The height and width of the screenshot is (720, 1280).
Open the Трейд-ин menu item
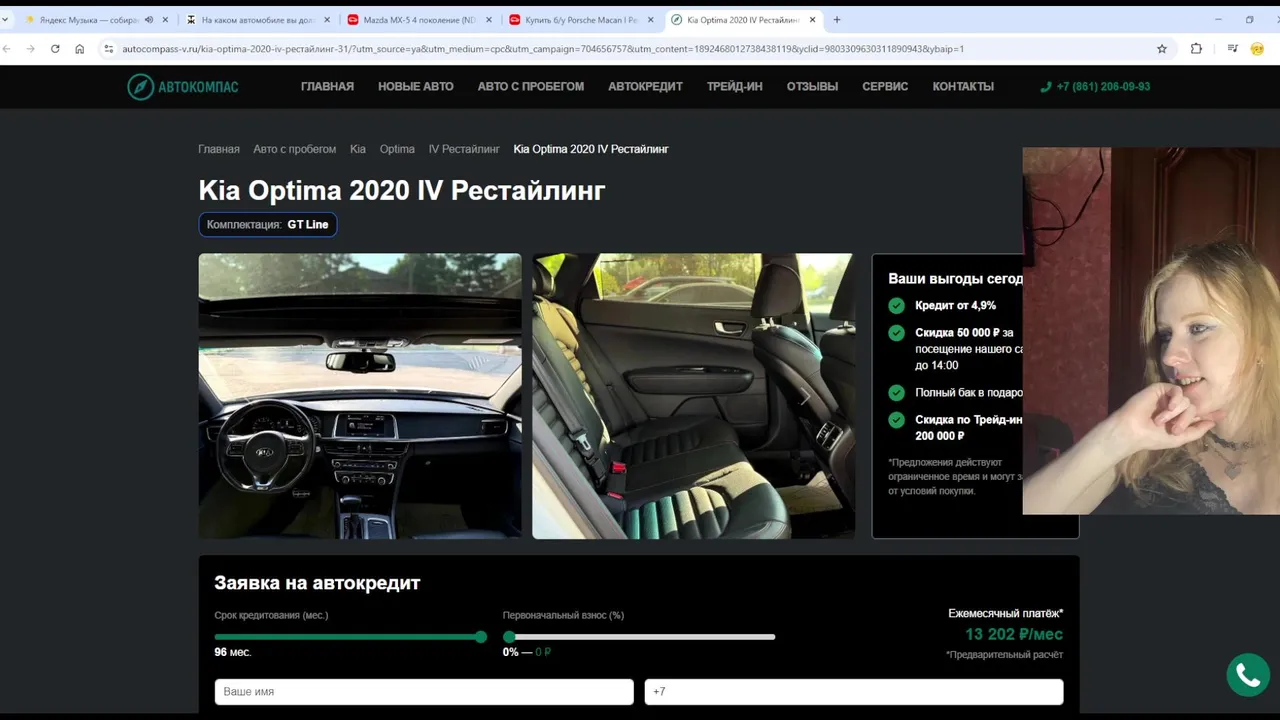click(x=734, y=87)
